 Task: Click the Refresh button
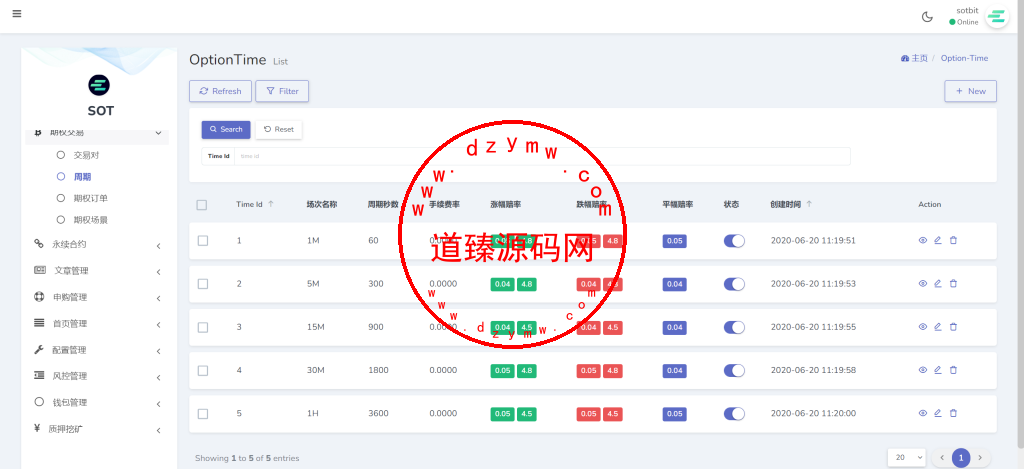point(220,91)
